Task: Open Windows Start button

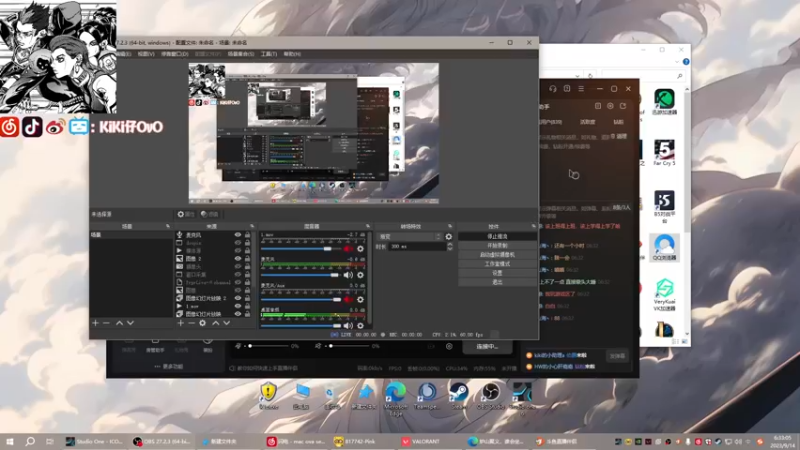Action: click(x=9, y=441)
